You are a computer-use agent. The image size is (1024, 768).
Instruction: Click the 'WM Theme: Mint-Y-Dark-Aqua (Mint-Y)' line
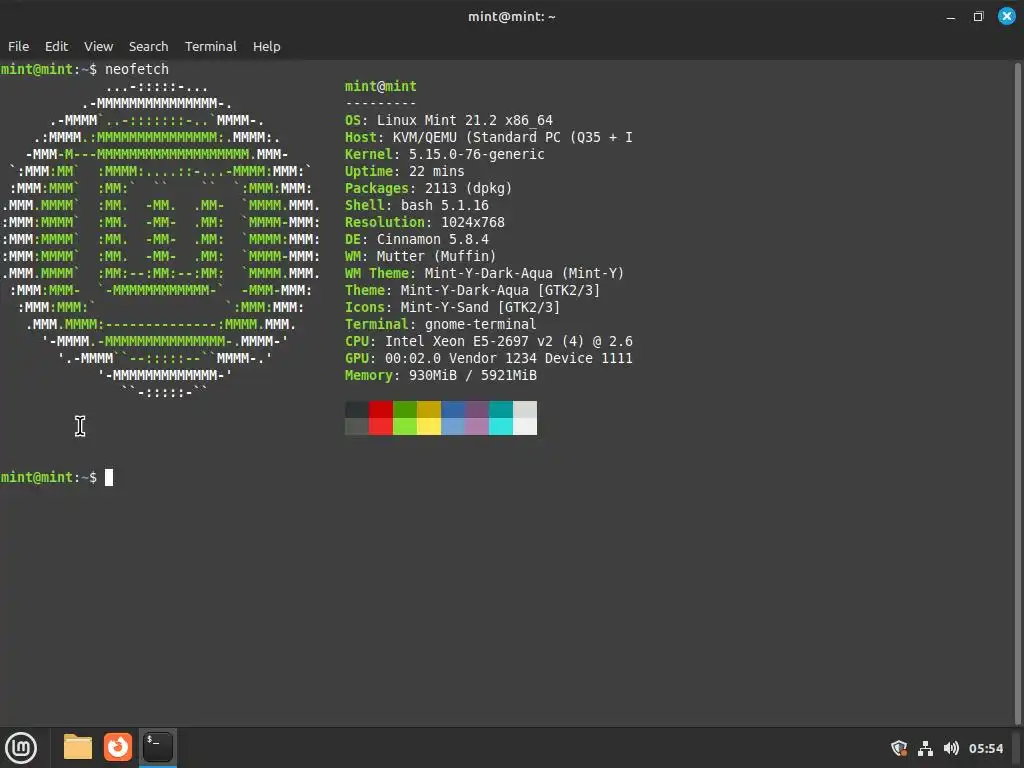485,273
